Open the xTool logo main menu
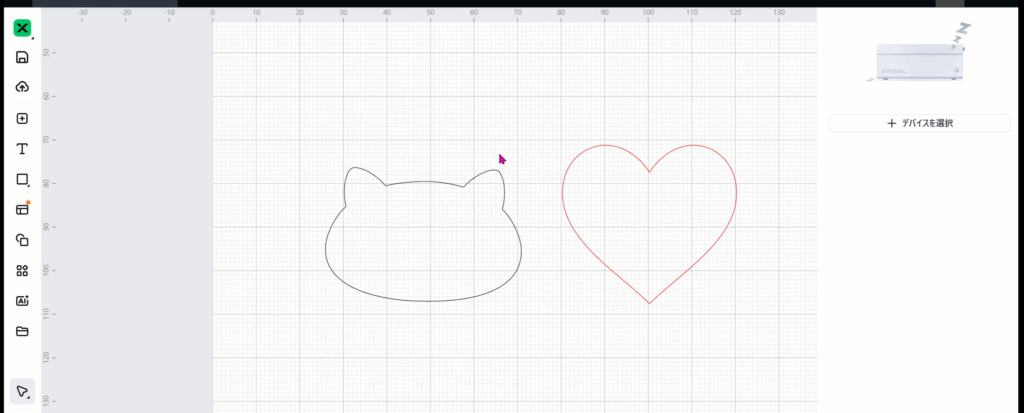 tap(22, 28)
